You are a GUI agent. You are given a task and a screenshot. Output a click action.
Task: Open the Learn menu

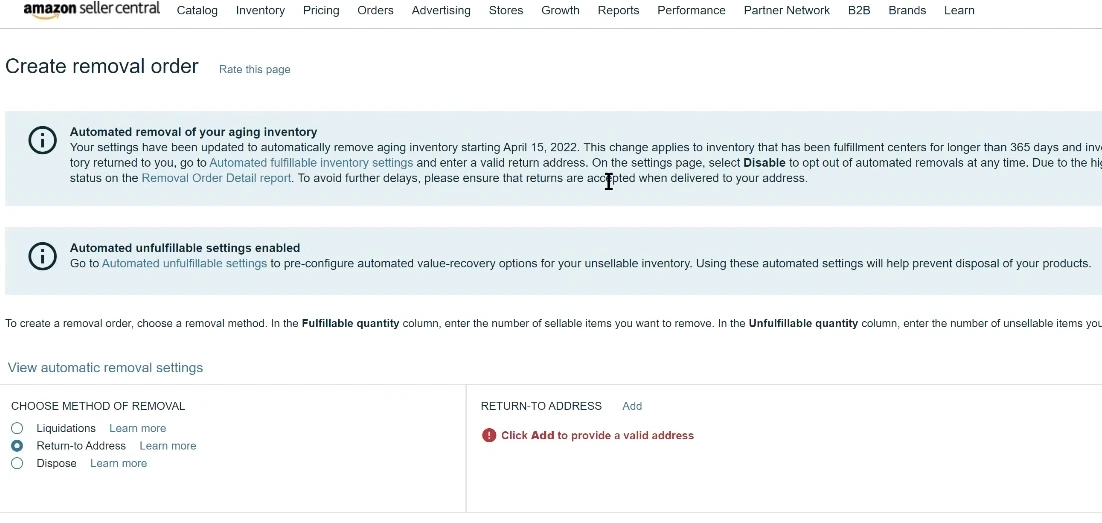pos(959,11)
